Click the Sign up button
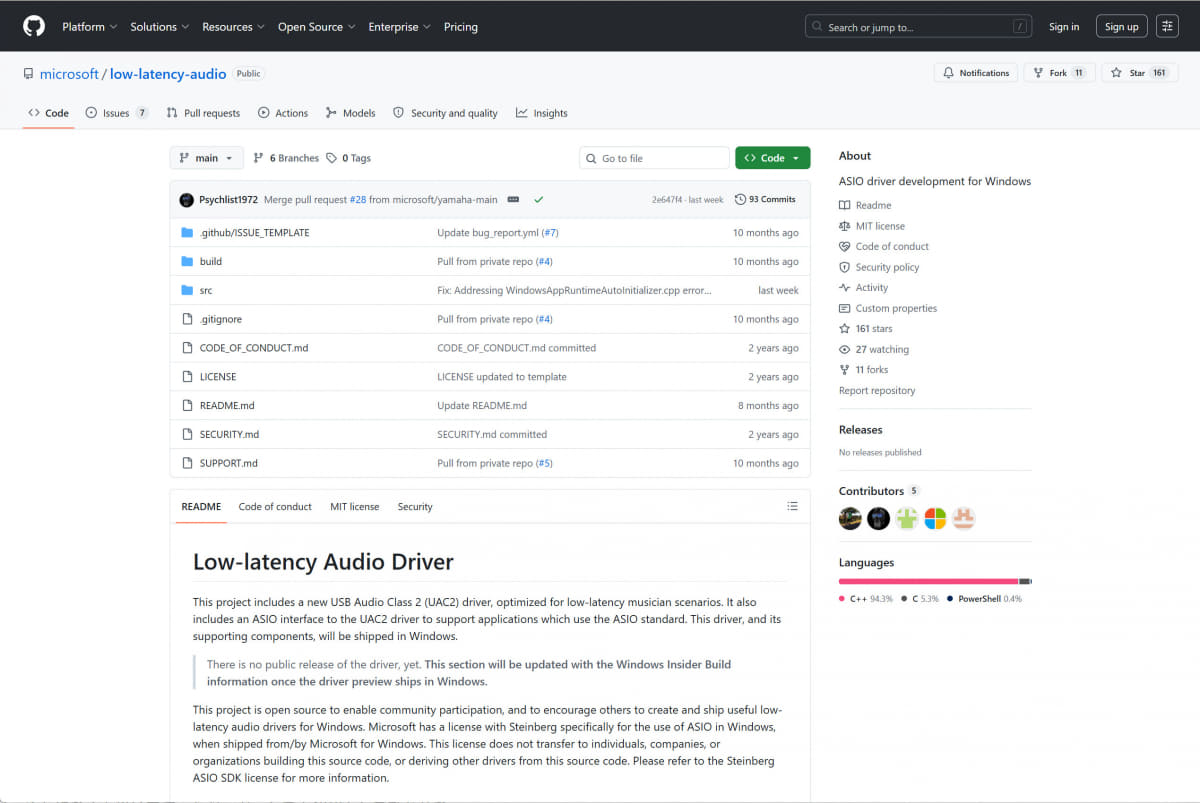Image resolution: width=1200 pixels, height=803 pixels. click(x=1121, y=27)
